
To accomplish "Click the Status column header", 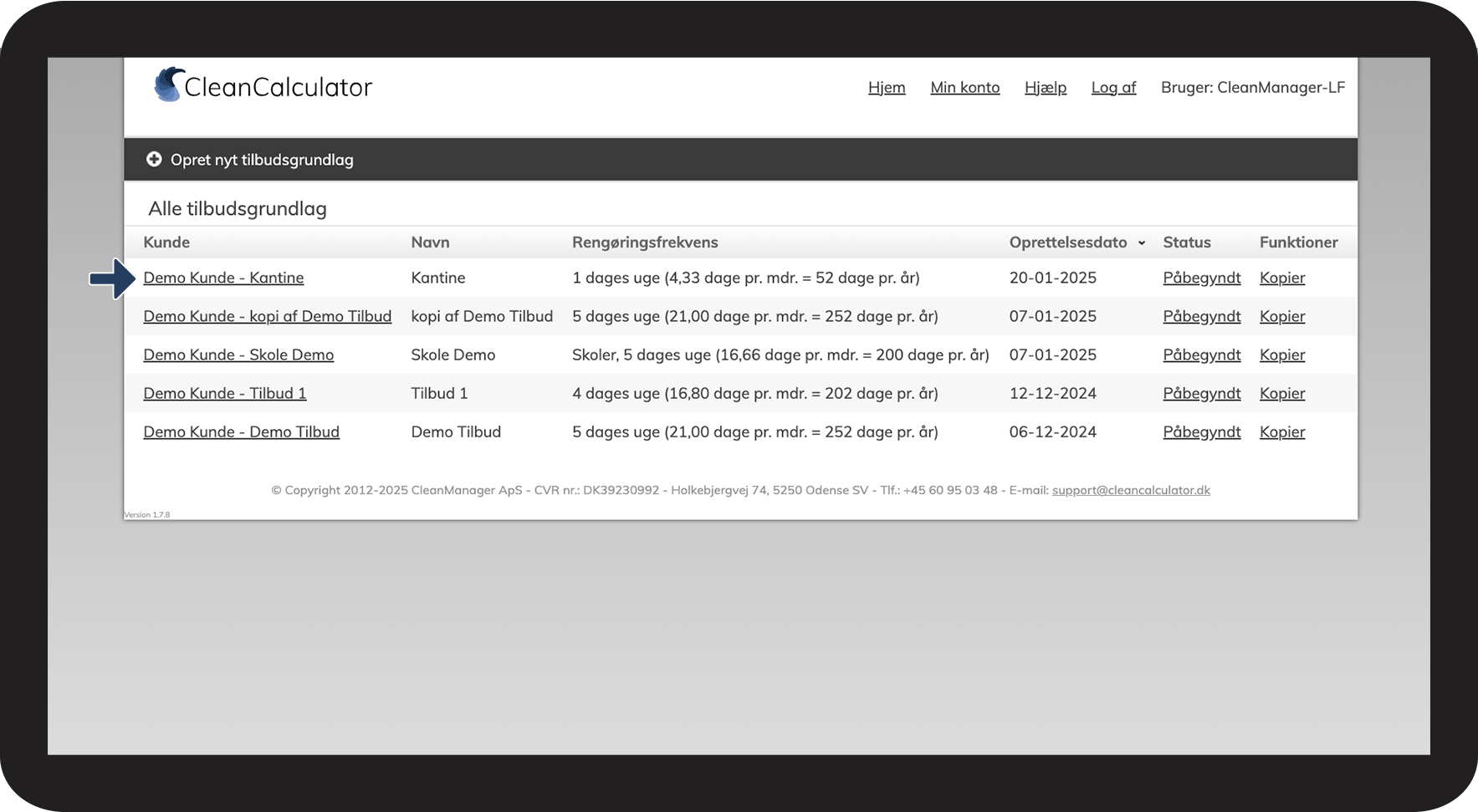I will [1187, 243].
